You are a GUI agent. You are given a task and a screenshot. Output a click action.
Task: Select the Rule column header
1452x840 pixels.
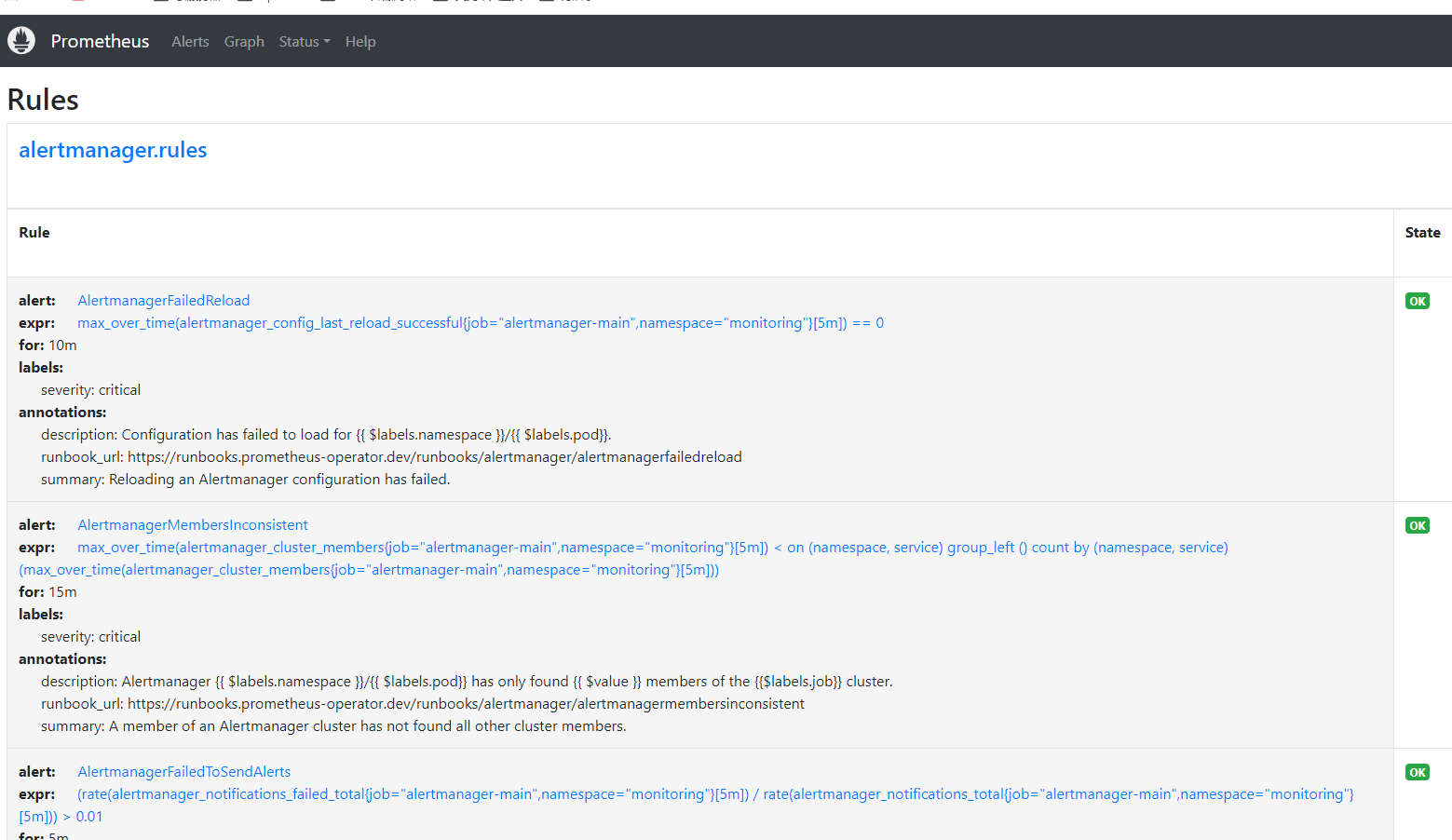click(34, 233)
